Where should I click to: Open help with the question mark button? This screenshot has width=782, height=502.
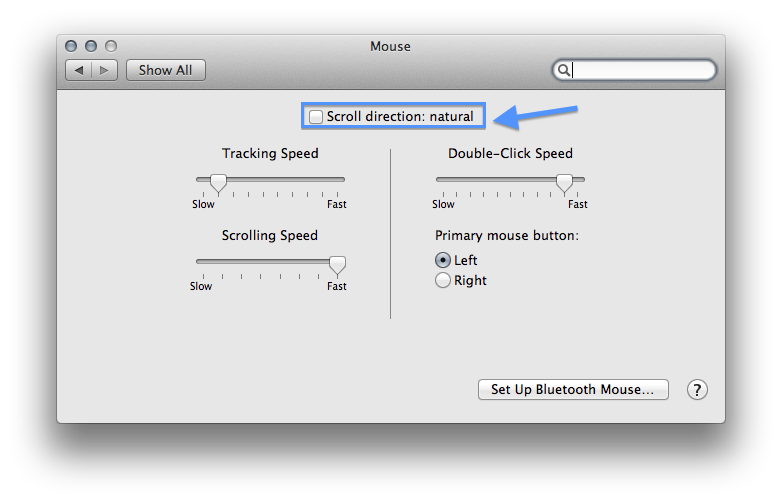(697, 390)
